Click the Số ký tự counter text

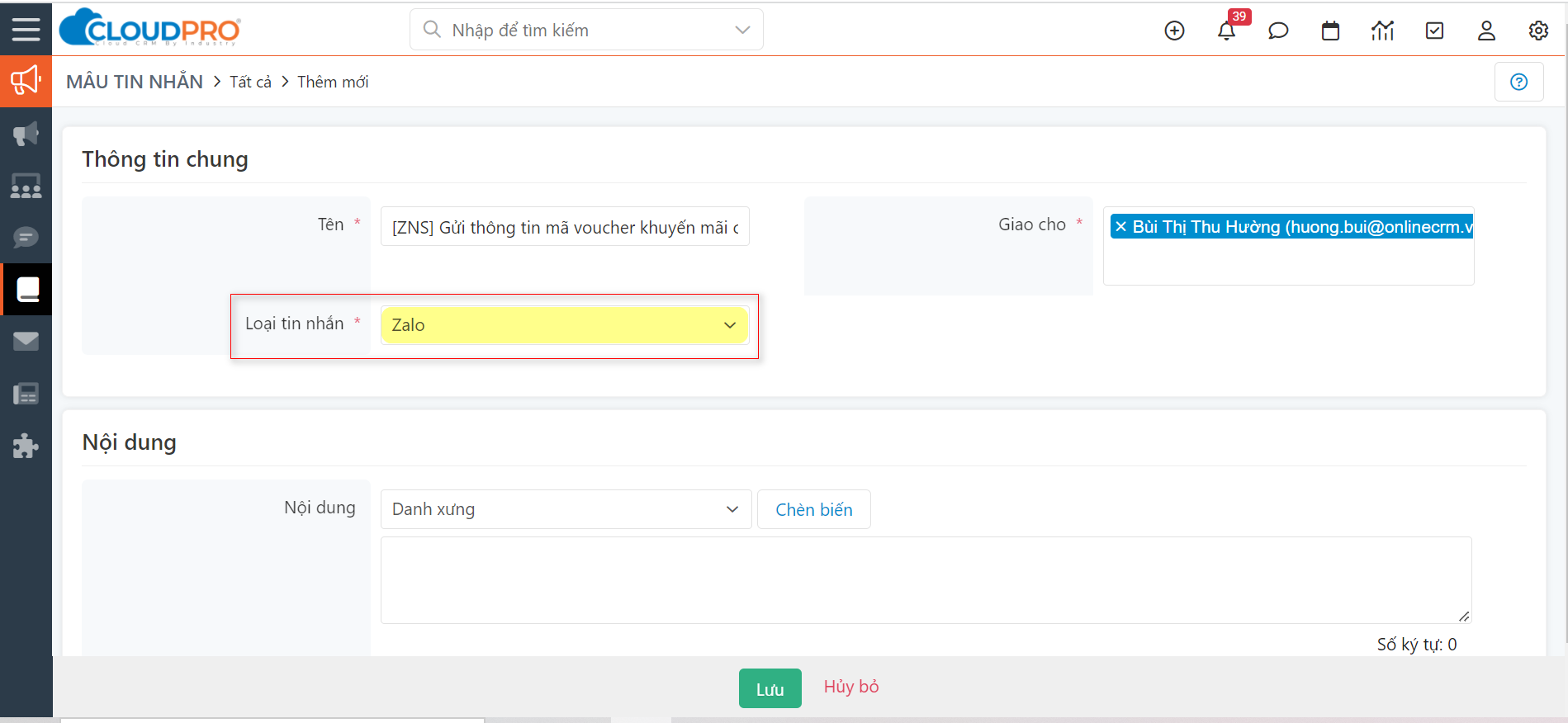click(x=1417, y=645)
